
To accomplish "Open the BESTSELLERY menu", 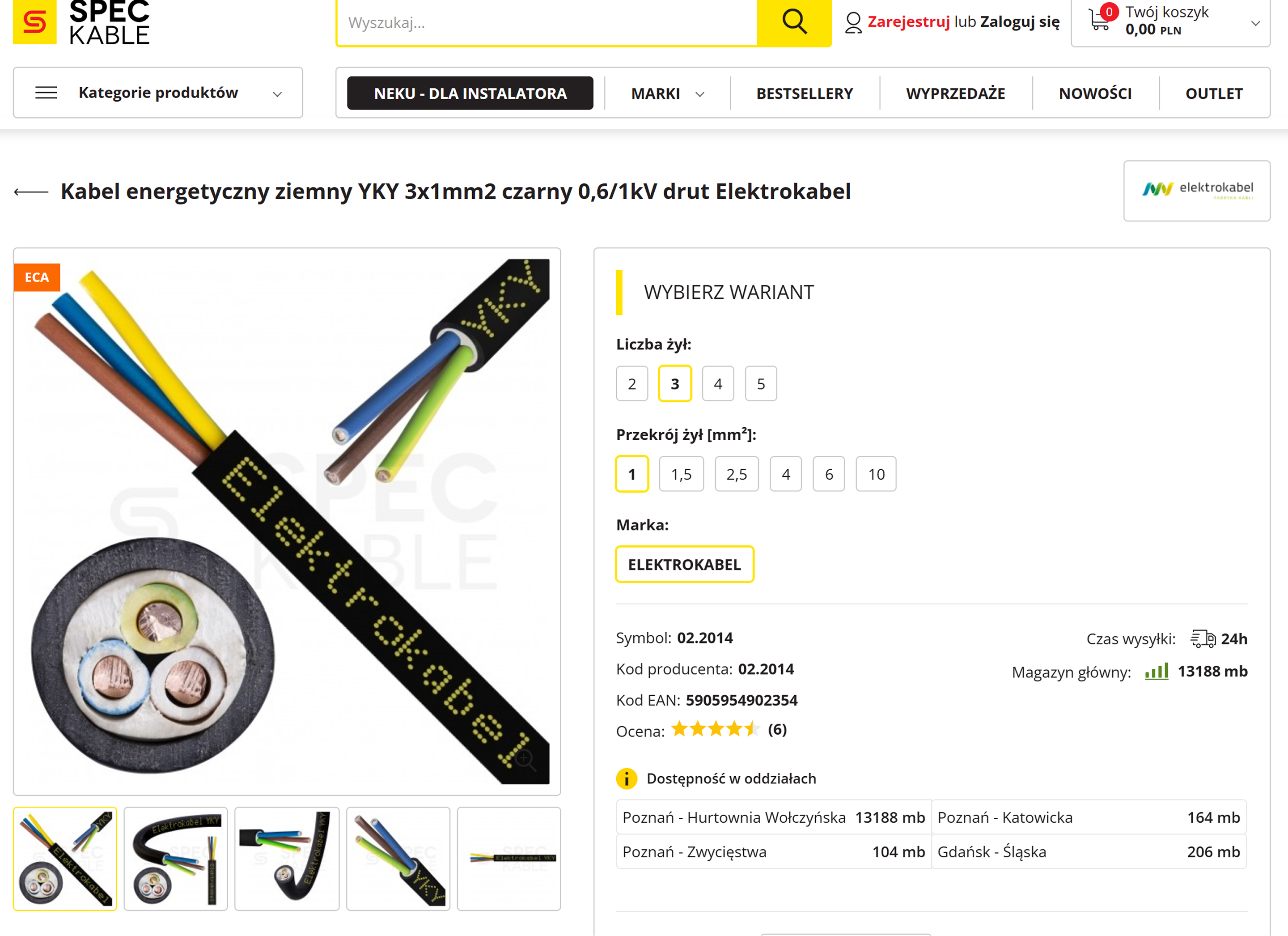I will click(x=804, y=93).
